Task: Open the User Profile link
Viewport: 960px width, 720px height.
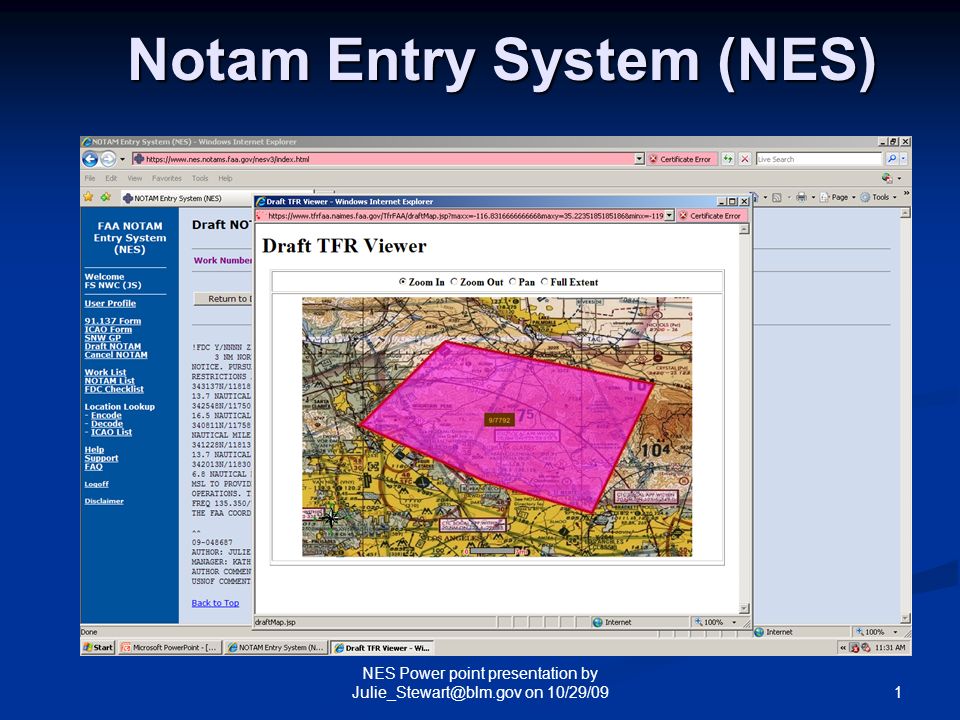Action: (x=110, y=303)
